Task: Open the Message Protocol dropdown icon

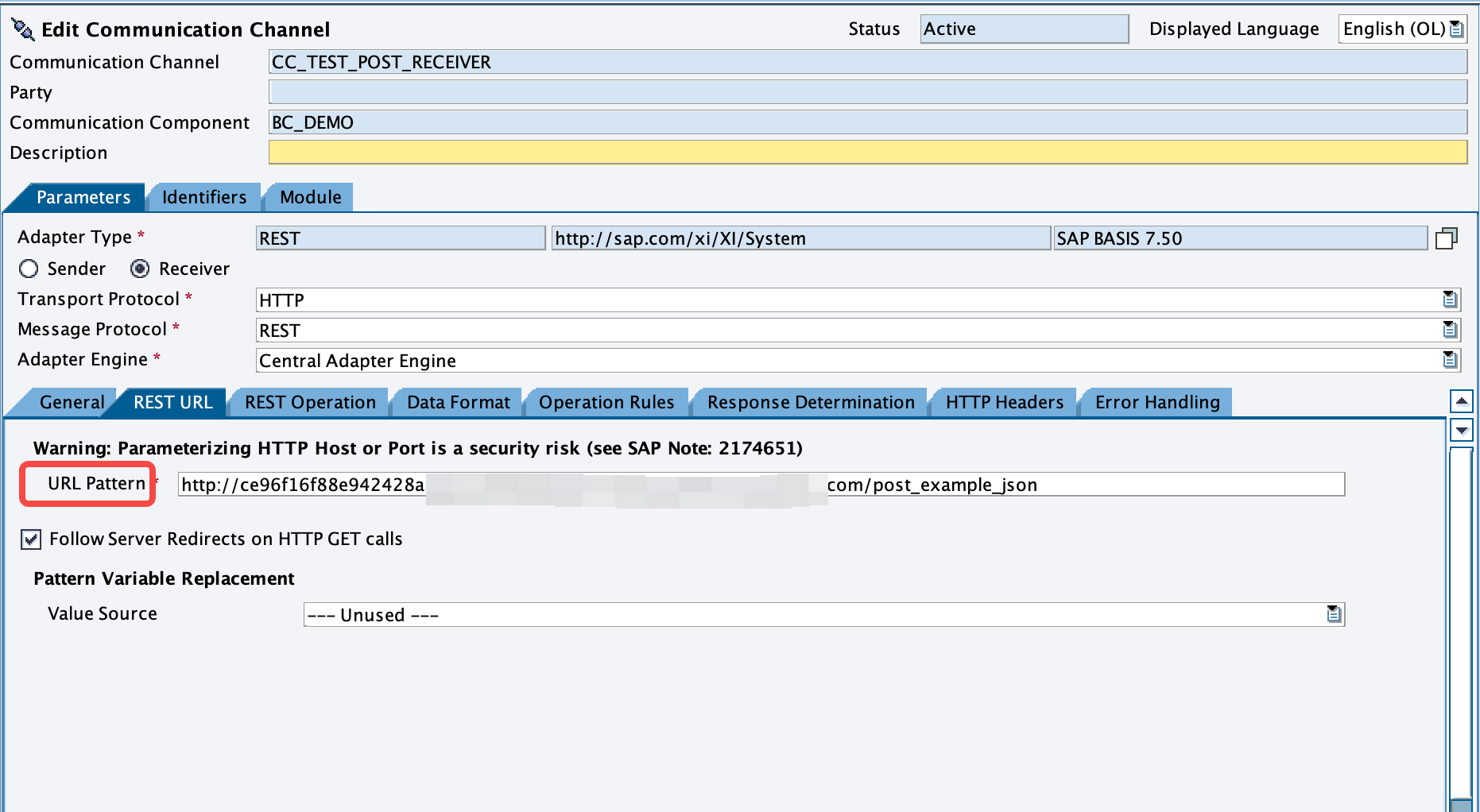Action: click(x=1450, y=330)
